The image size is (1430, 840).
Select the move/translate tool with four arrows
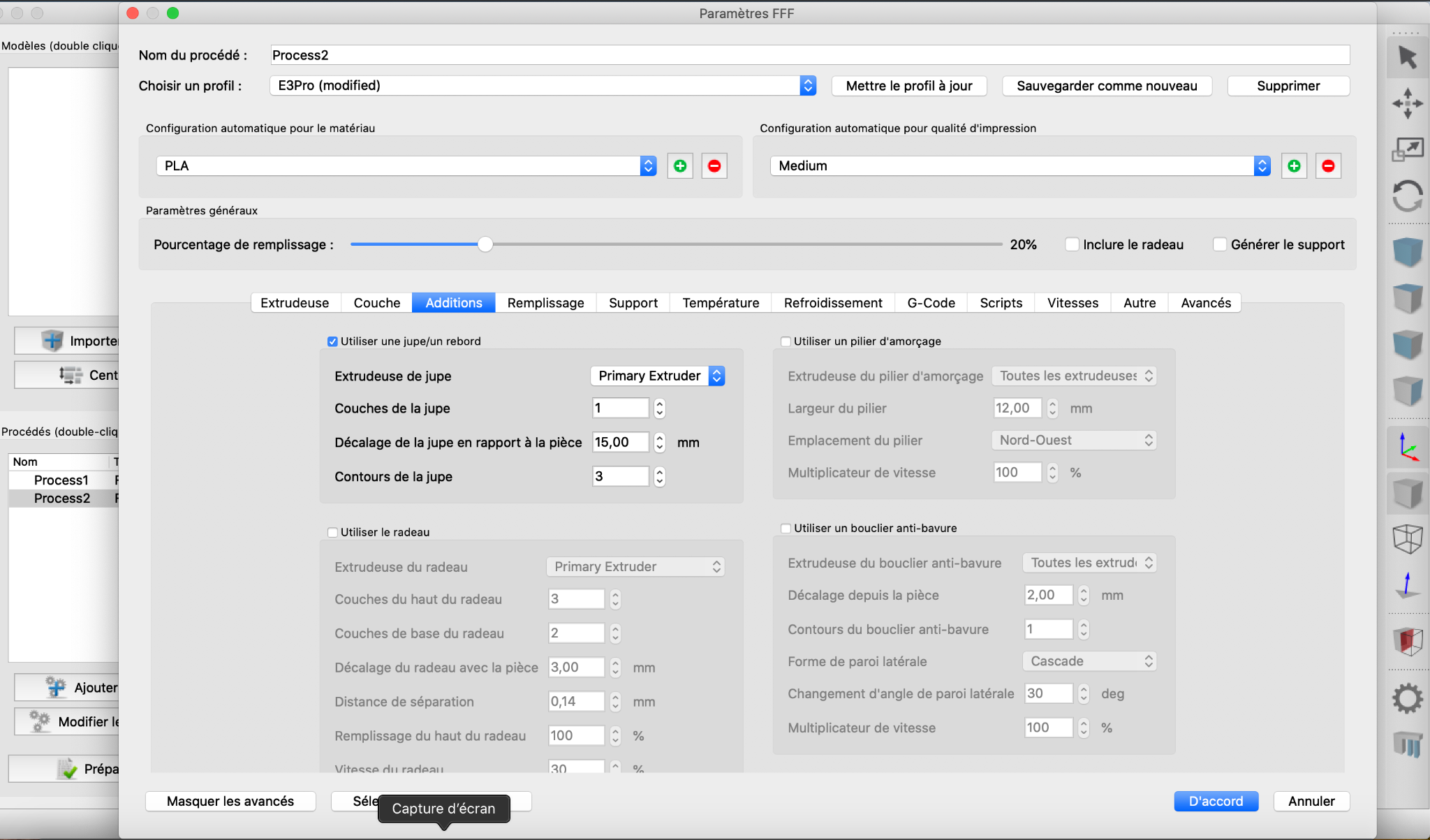[x=1407, y=103]
